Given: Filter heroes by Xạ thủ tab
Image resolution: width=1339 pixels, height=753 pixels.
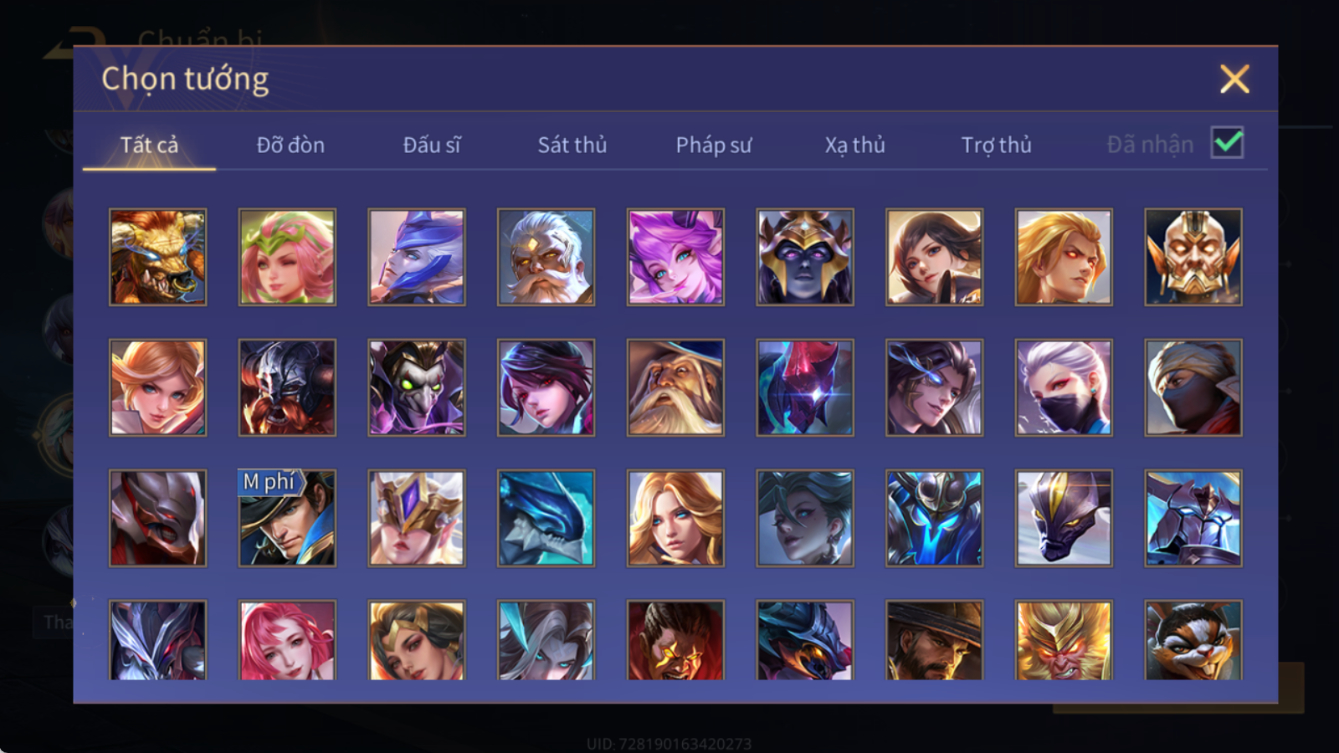Looking at the screenshot, I should 855,145.
